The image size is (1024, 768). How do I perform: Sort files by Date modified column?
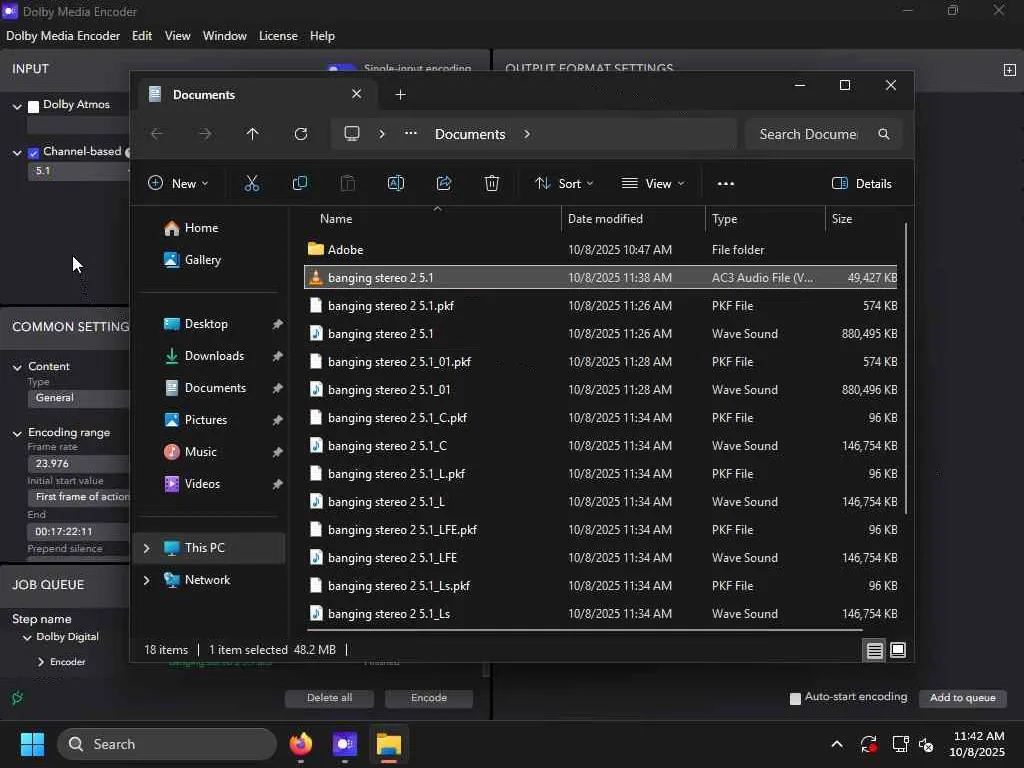(633, 219)
